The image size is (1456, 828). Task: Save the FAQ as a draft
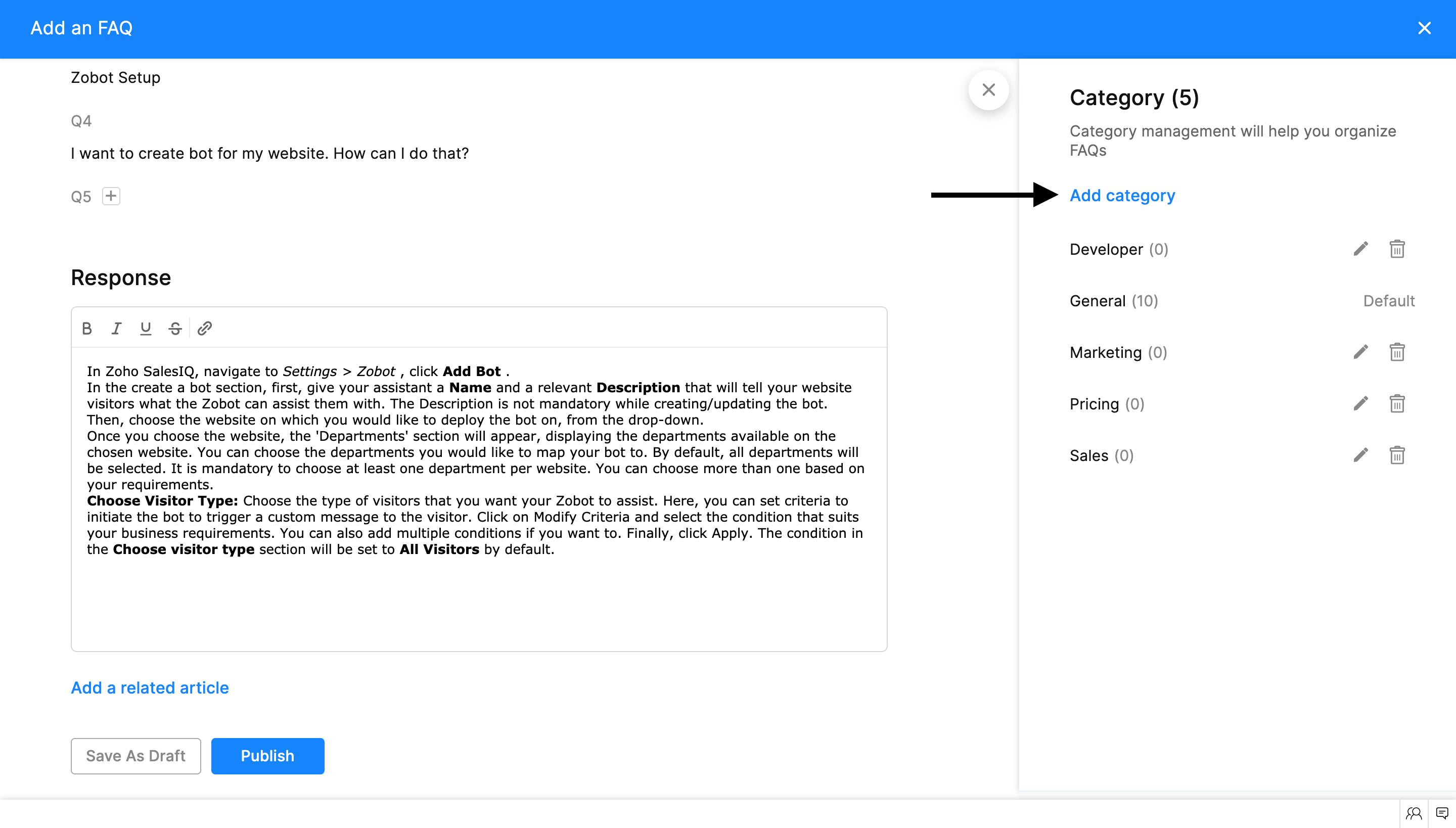(x=135, y=756)
